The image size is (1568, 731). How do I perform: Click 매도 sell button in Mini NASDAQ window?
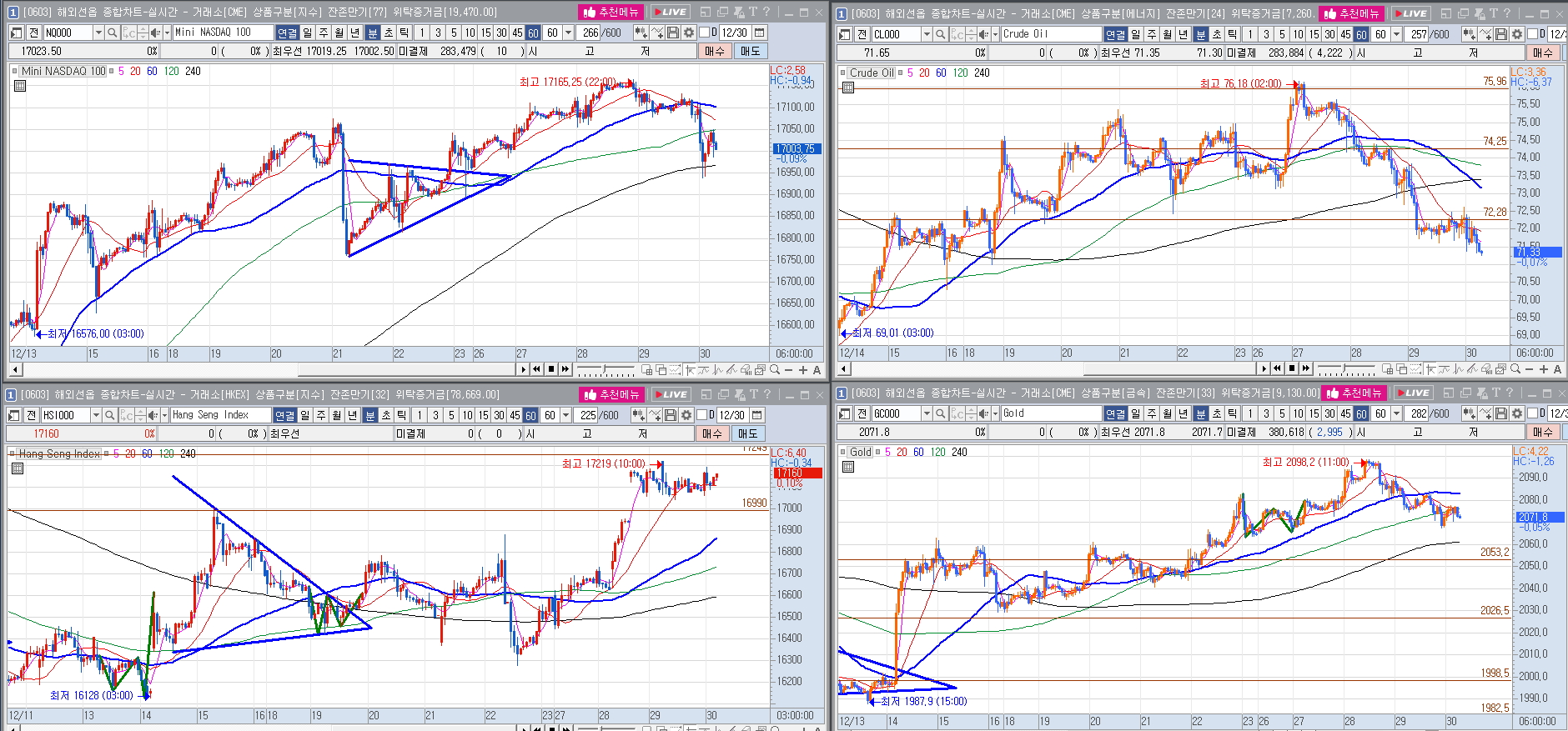pyautogui.click(x=751, y=51)
